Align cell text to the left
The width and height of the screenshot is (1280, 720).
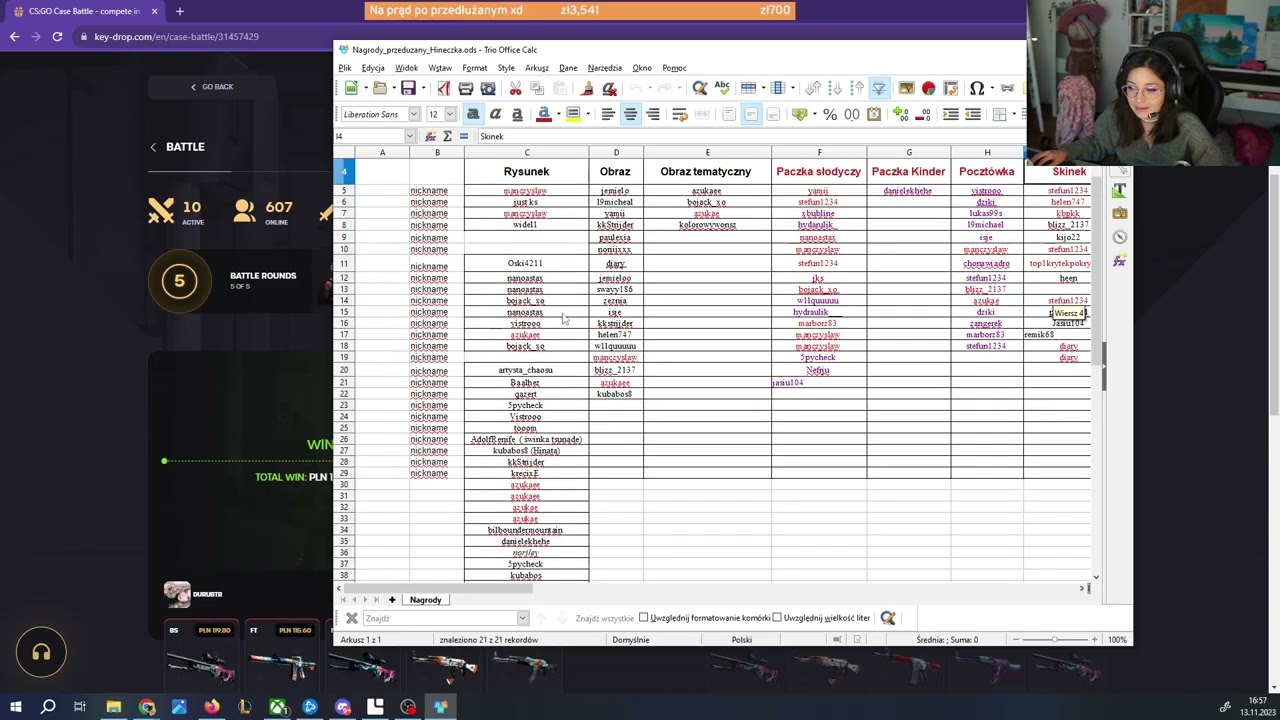point(608,114)
